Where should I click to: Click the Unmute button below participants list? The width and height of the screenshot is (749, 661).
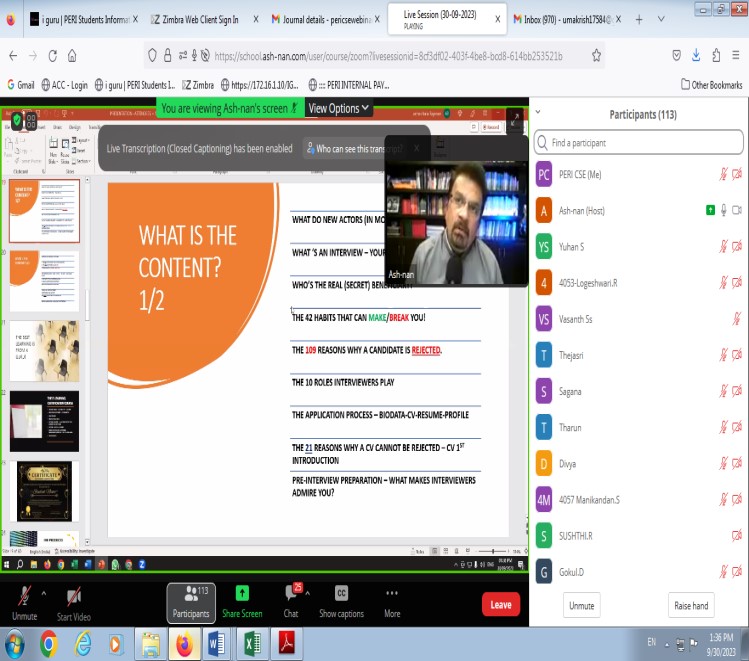581,605
